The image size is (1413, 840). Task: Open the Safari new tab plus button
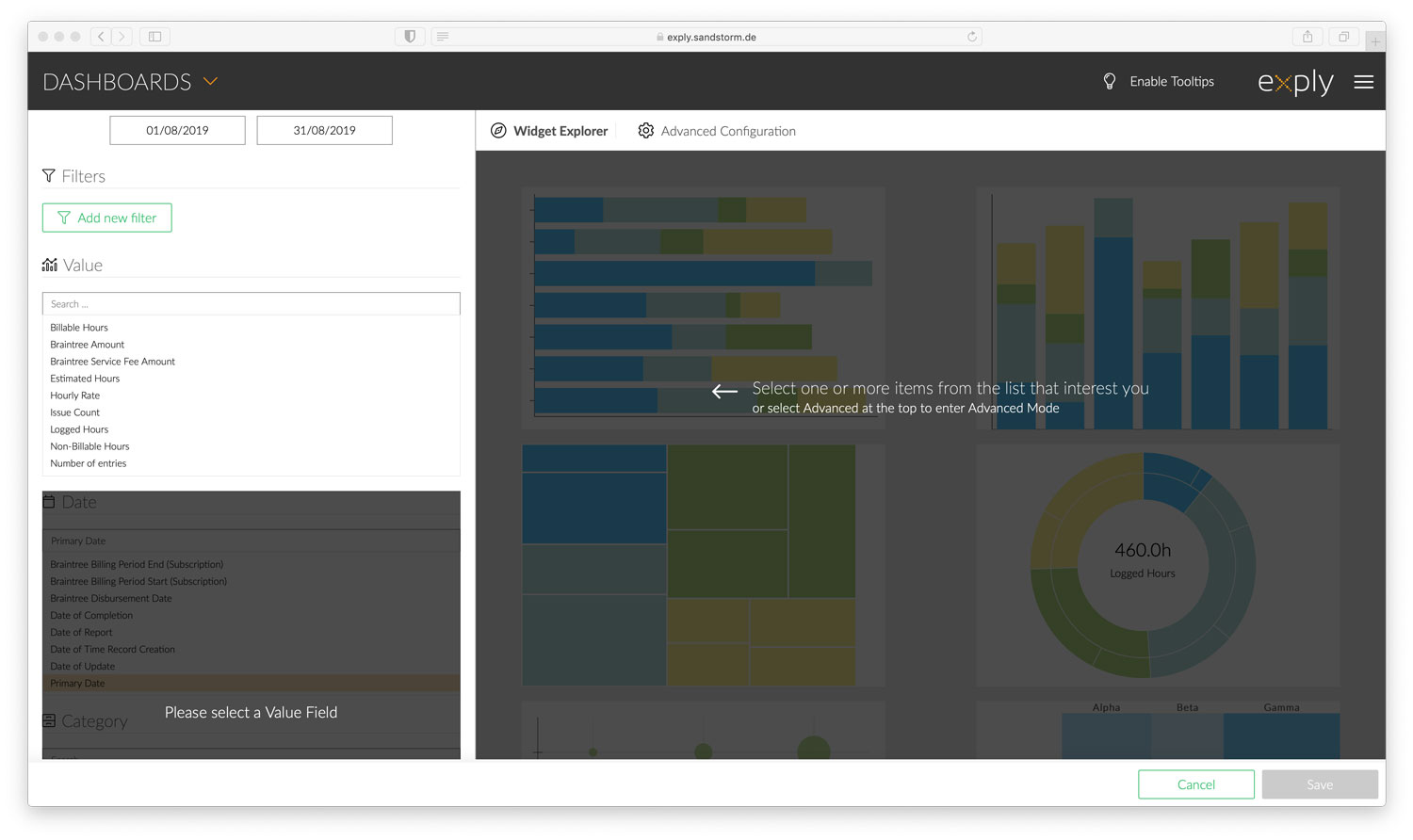[1375, 41]
